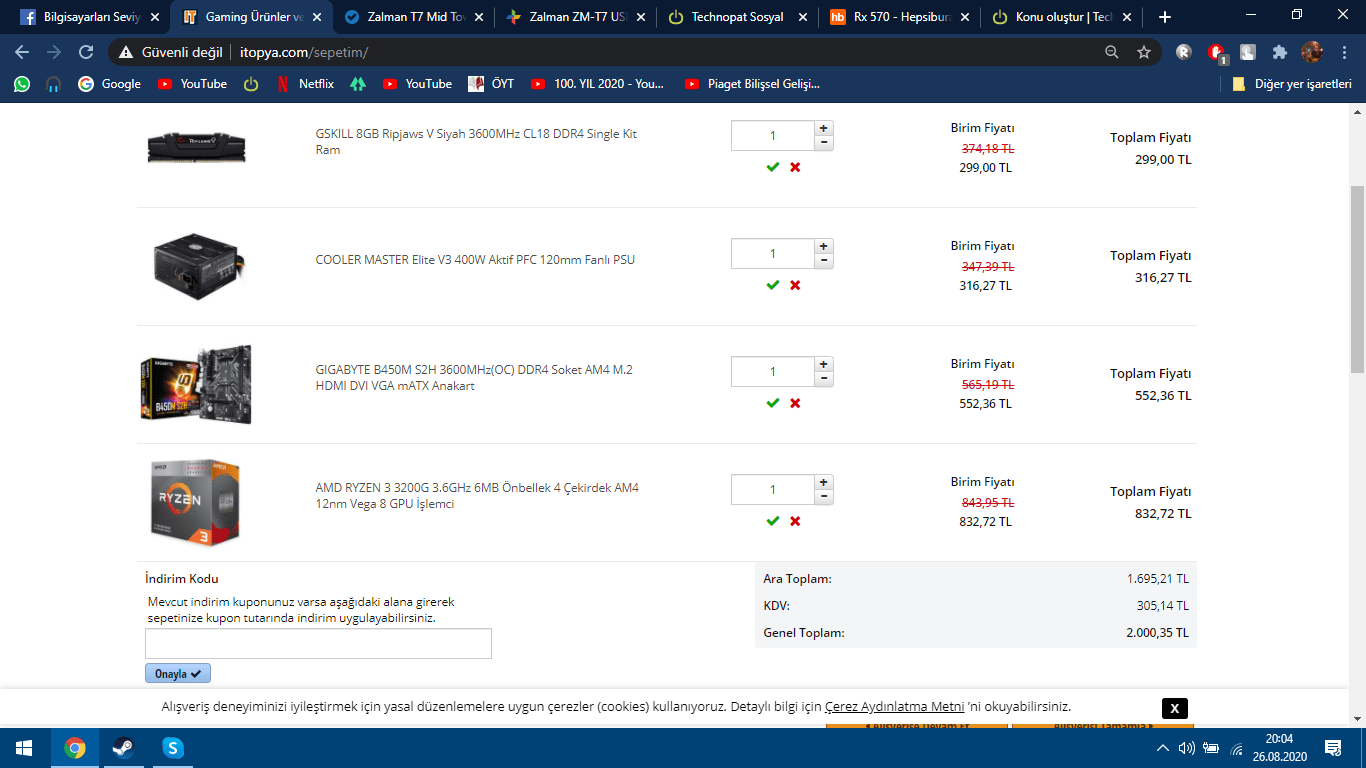Open COOLER MASTER Elite V3 400W product link
This screenshot has height=768, width=1366.
[x=475, y=260]
